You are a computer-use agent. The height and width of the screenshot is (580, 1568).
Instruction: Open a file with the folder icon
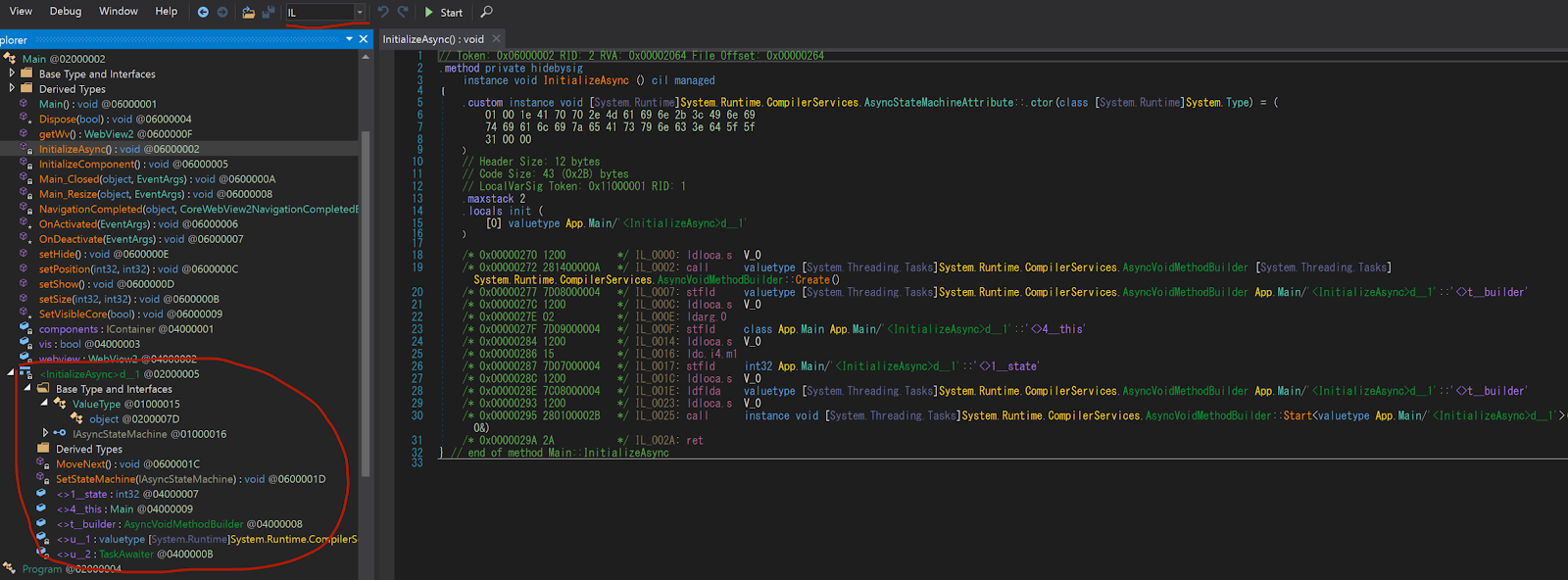pos(249,12)
